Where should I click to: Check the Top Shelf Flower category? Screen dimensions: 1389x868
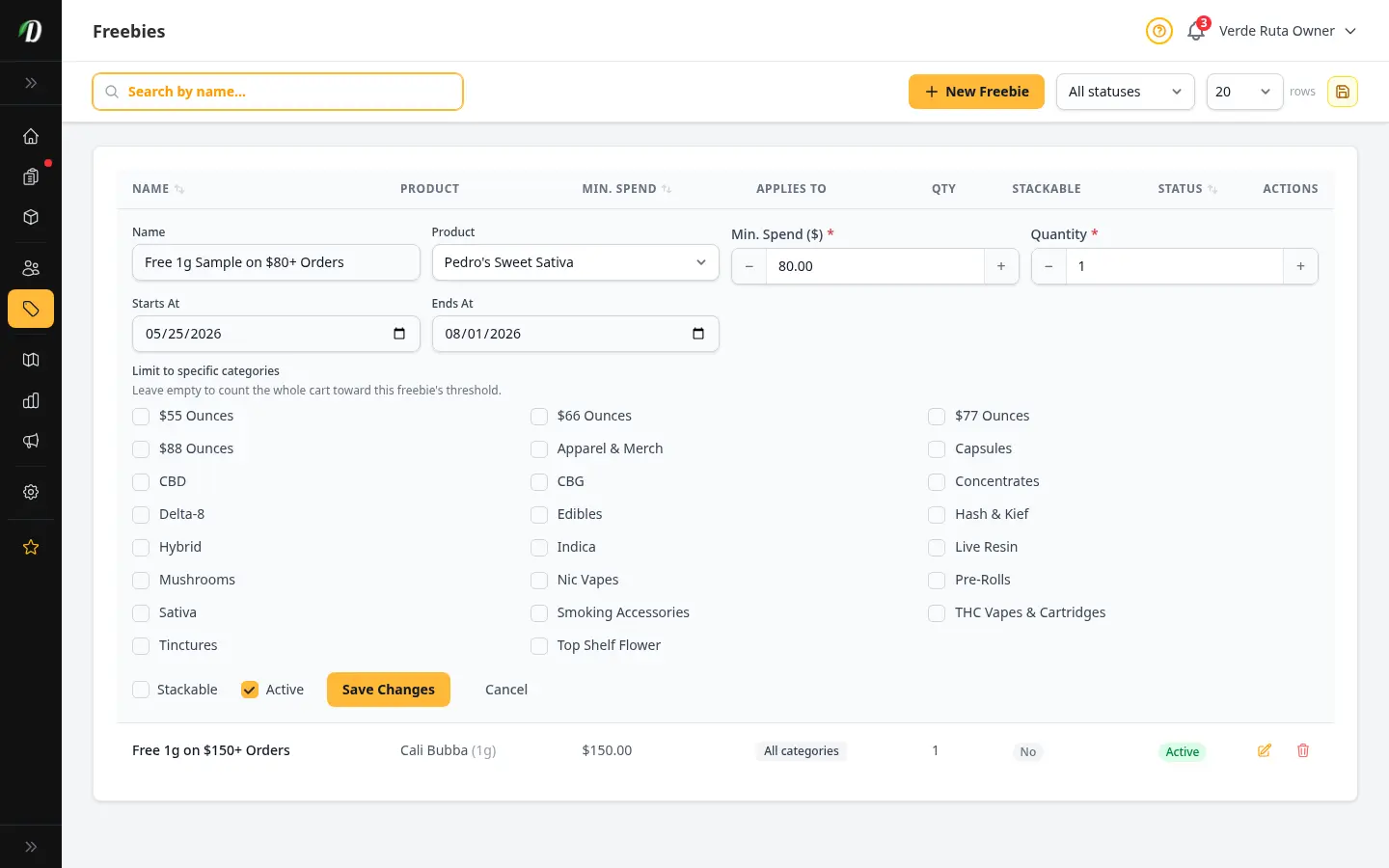pos(539,645)
